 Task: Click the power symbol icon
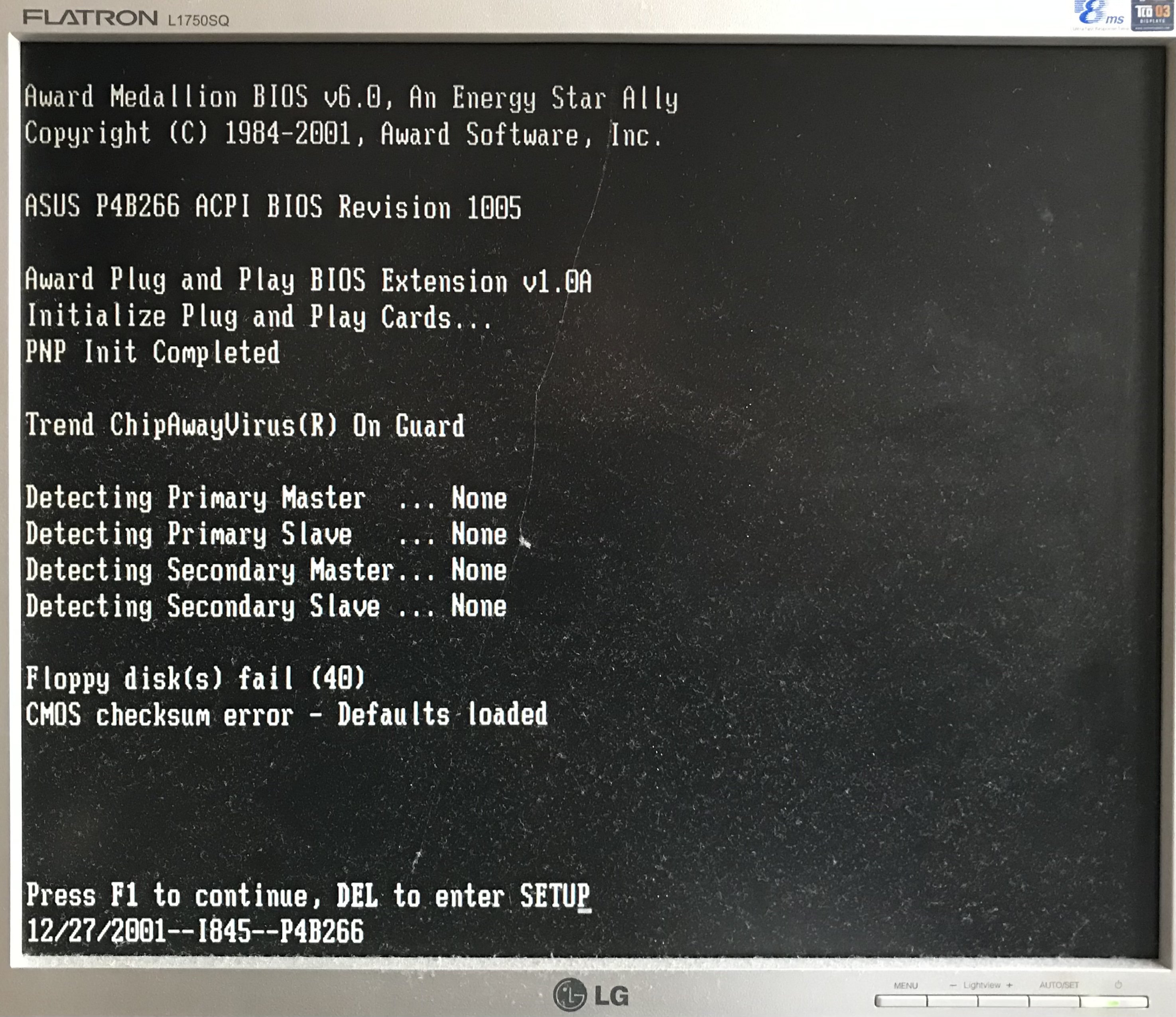click(x=1117, y=985)
